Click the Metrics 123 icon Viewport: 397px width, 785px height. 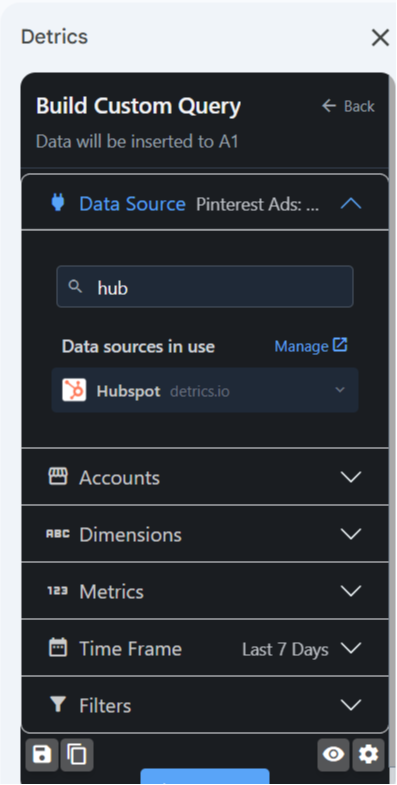(x=58, y=591)
